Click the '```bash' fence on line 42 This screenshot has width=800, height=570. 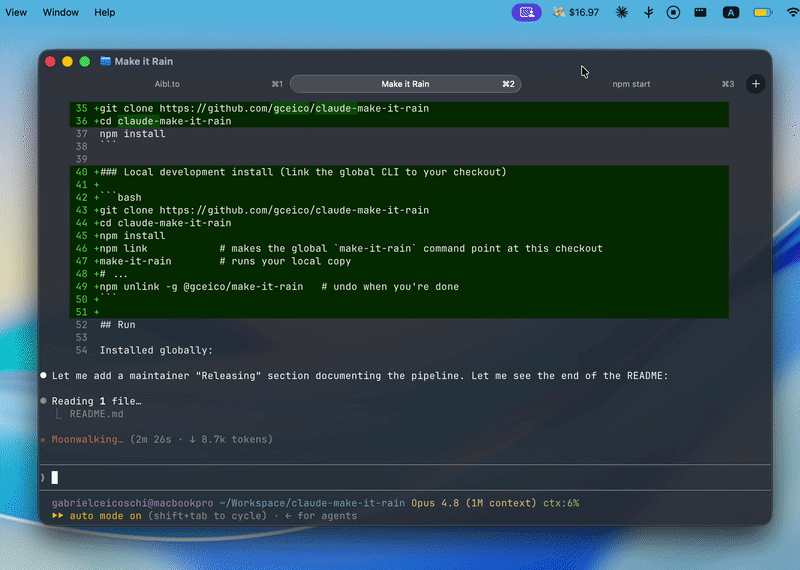120,197
